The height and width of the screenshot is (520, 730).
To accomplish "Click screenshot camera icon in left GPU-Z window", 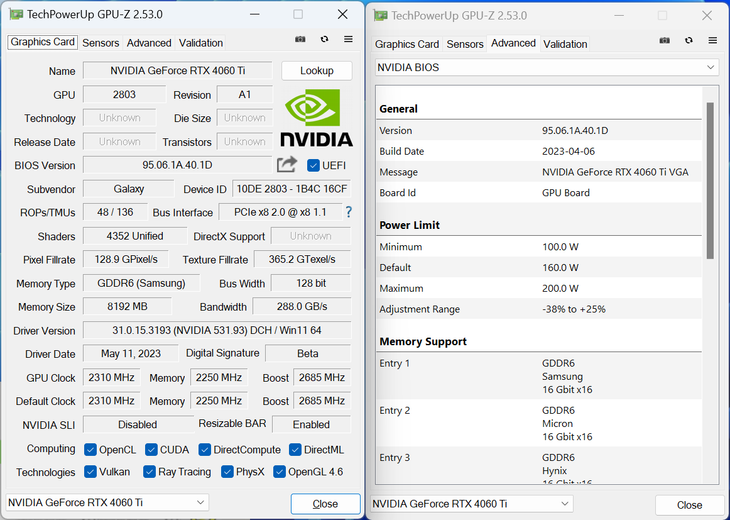I will point(300,39).
